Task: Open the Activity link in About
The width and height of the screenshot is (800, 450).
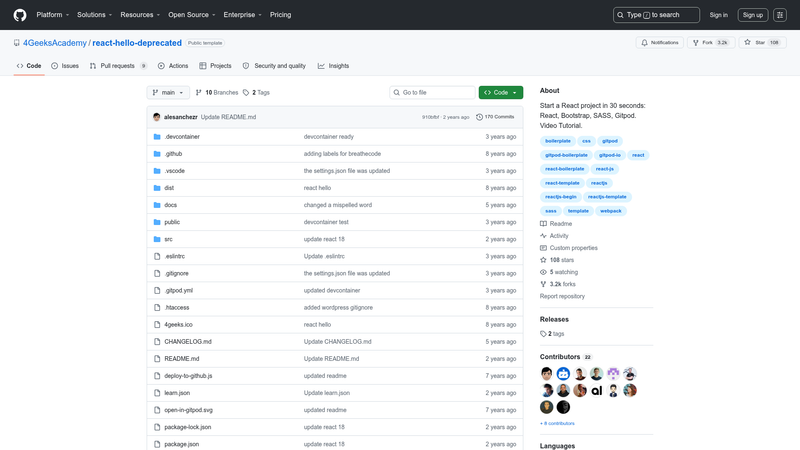Action: [554, 236]
